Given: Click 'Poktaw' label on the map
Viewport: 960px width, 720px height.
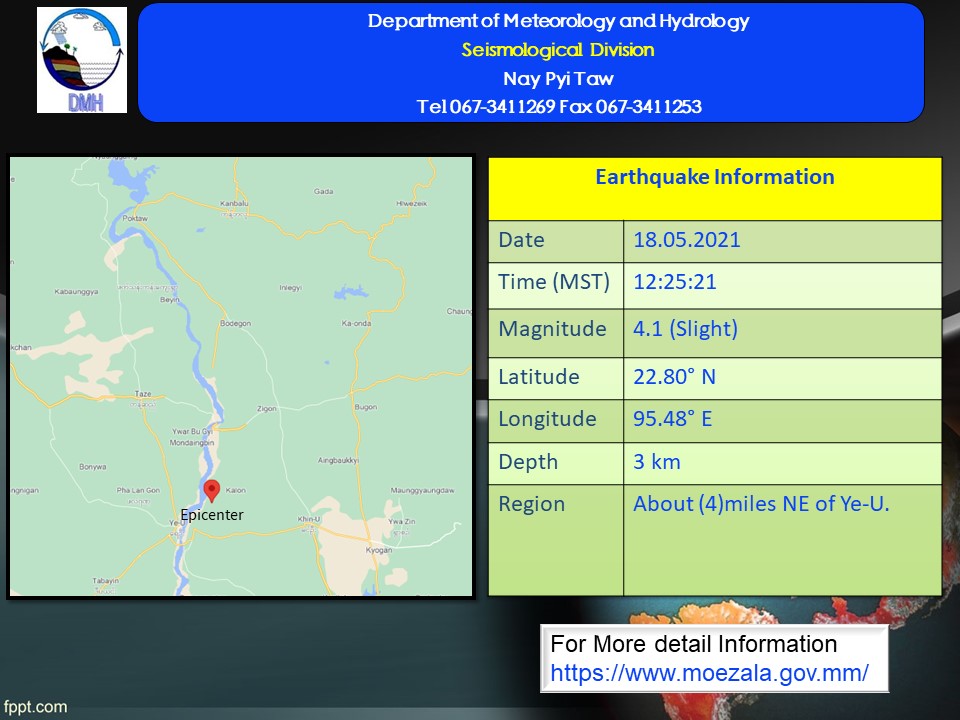Looking at the screenshot, I should point(135,218).
